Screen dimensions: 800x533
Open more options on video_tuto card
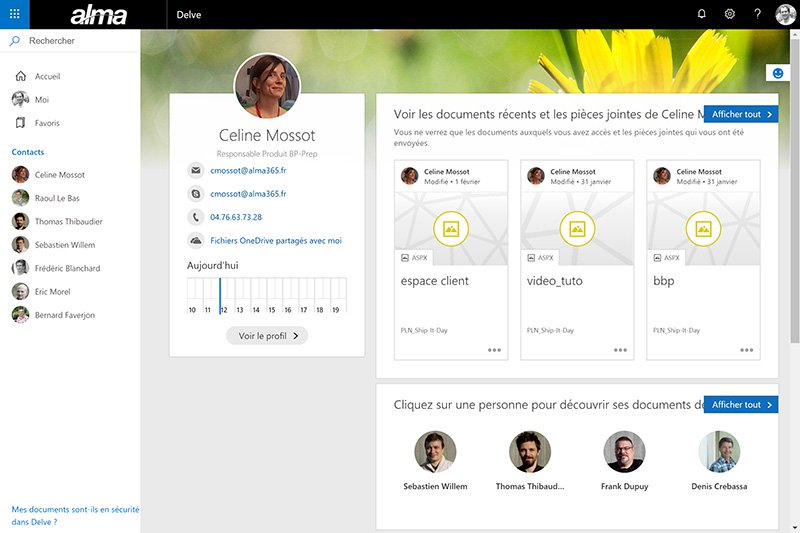(620, 350)
